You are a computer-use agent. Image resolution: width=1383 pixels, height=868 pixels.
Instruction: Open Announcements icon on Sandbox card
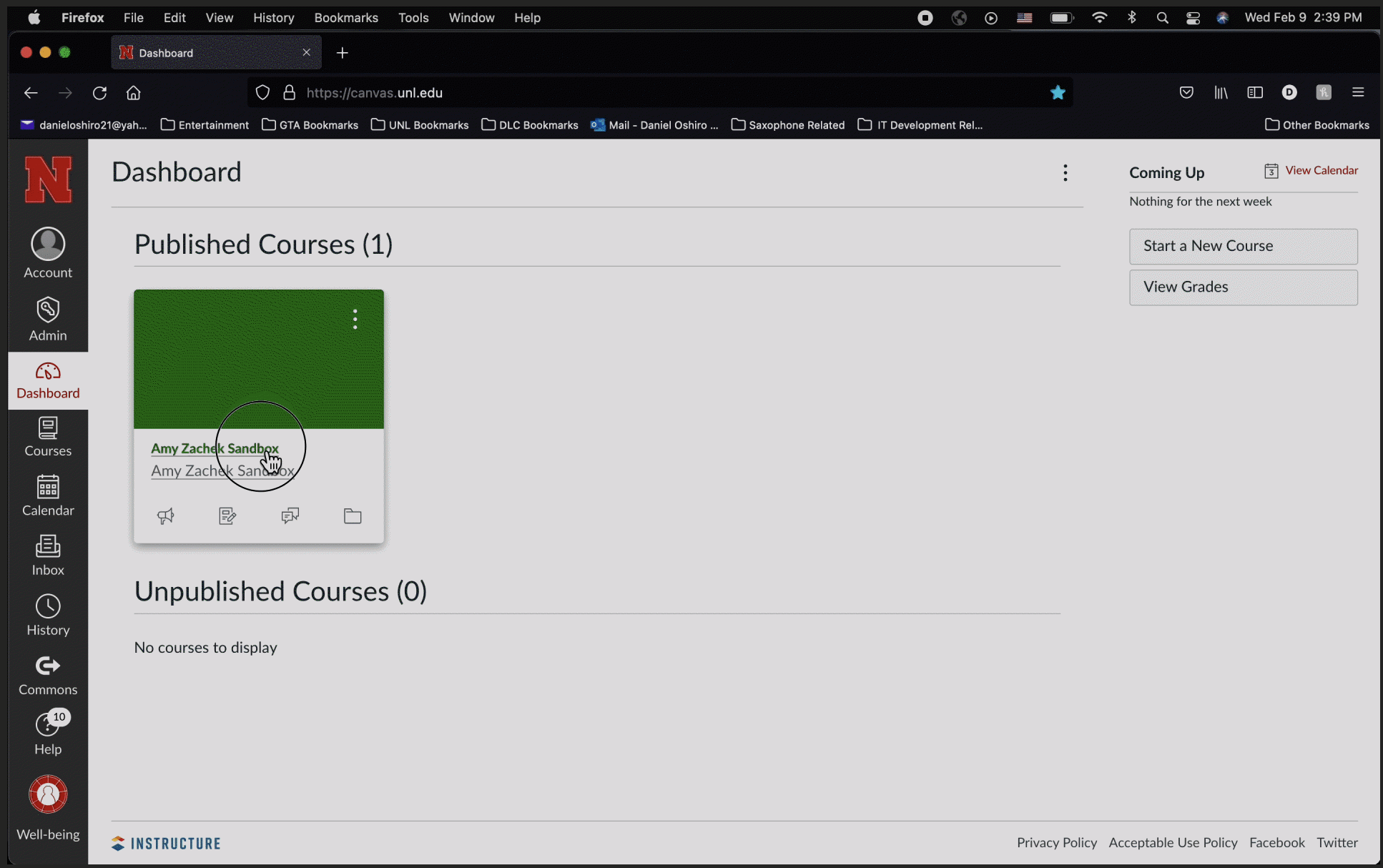pos(165,516)
